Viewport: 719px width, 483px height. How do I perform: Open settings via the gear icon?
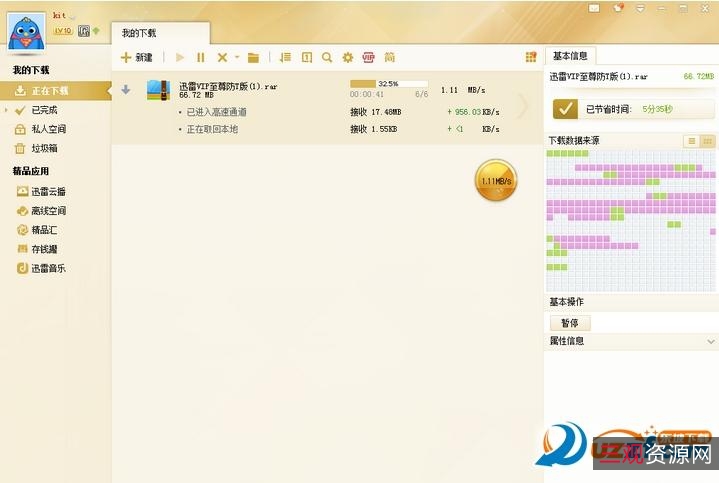pyautogui.click(x=348, y=57)
